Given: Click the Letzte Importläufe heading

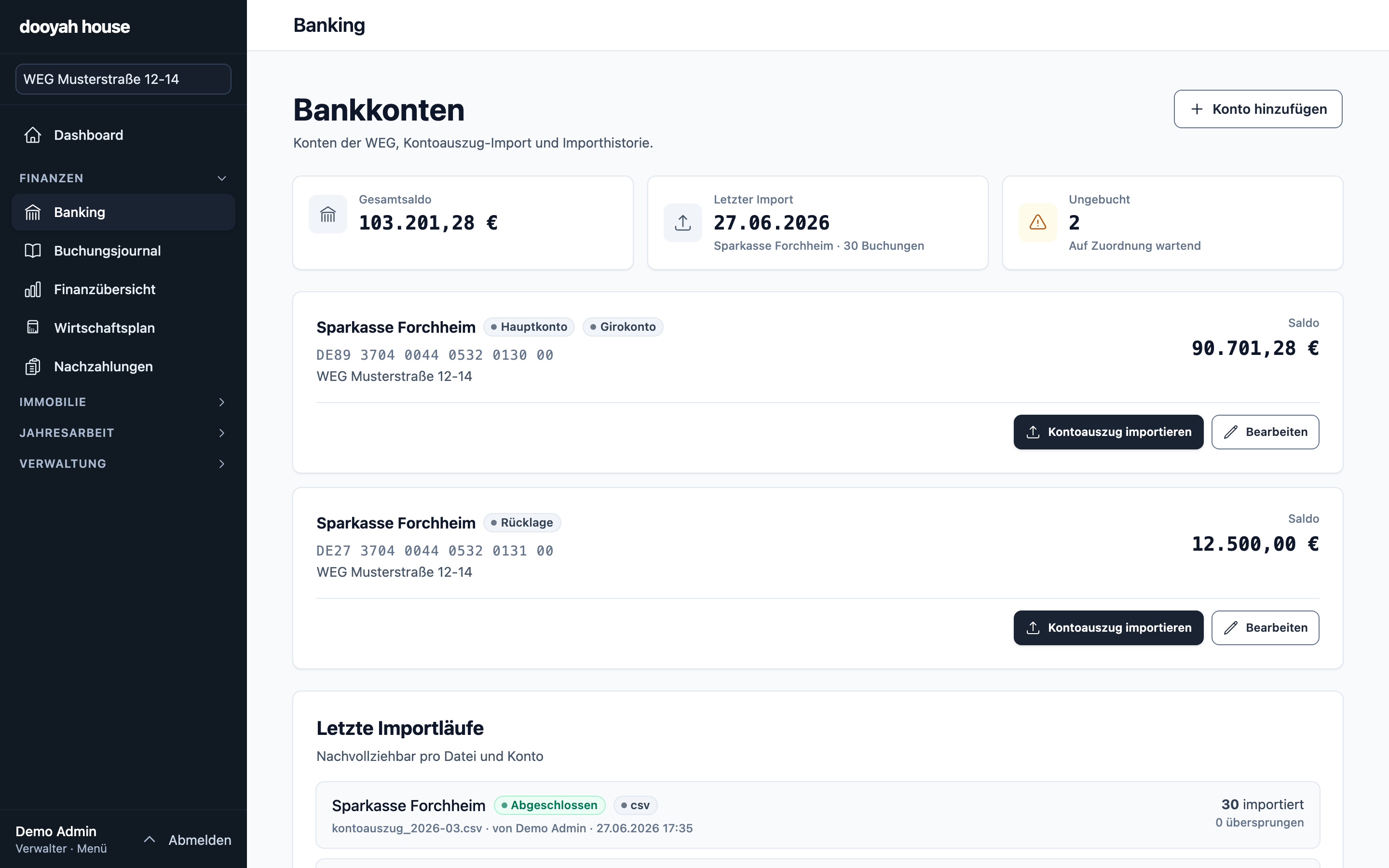Looking at the screenshot, I should click(400, 728).
